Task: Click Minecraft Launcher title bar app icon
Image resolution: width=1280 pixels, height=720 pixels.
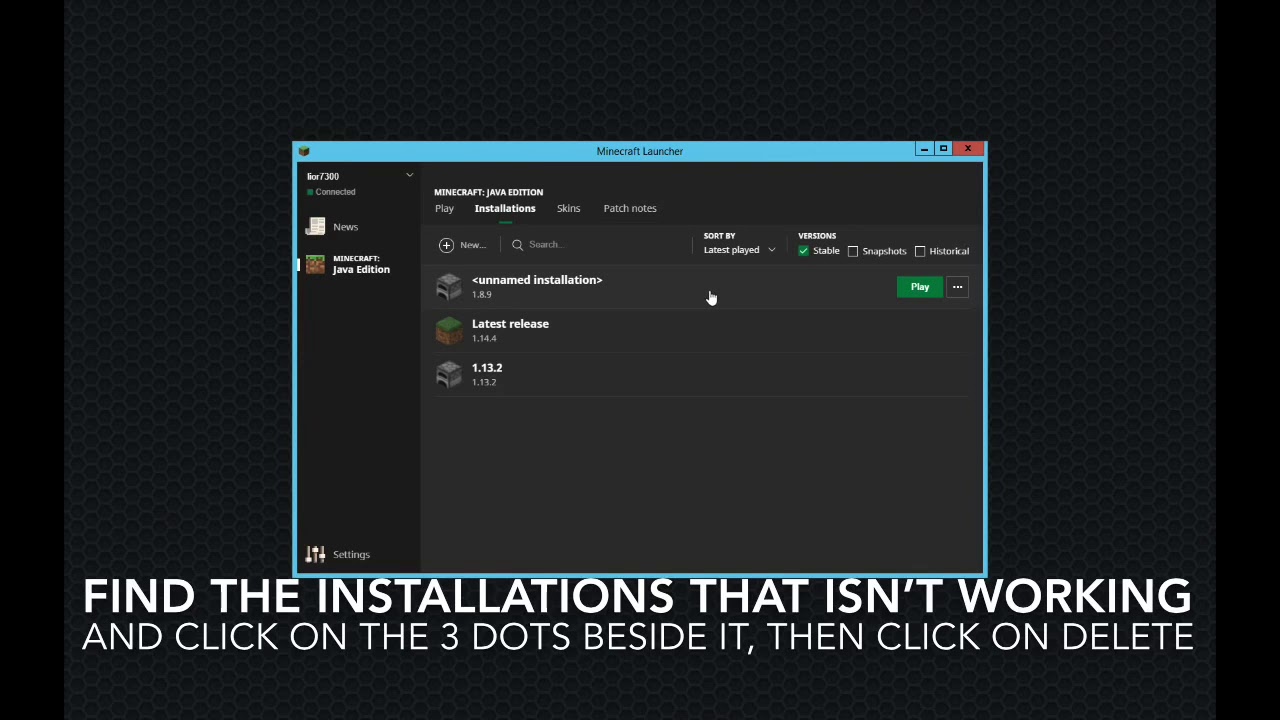Action: pyautogui.click(x=304, y=151)
